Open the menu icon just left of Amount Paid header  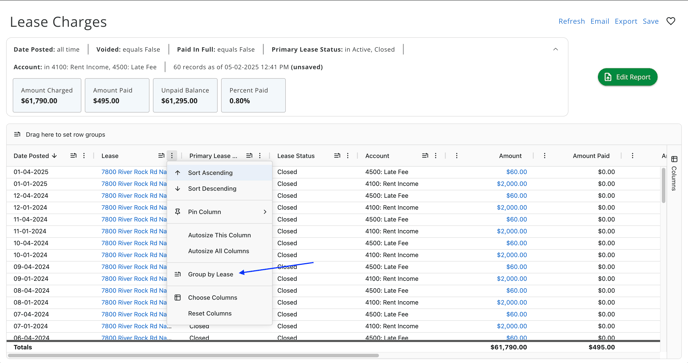tap(544, 155)
